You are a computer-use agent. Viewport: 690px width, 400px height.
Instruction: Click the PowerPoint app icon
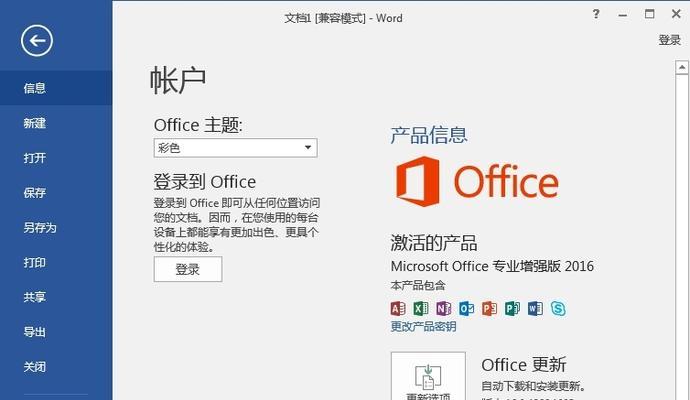click(x=489, y=308)
